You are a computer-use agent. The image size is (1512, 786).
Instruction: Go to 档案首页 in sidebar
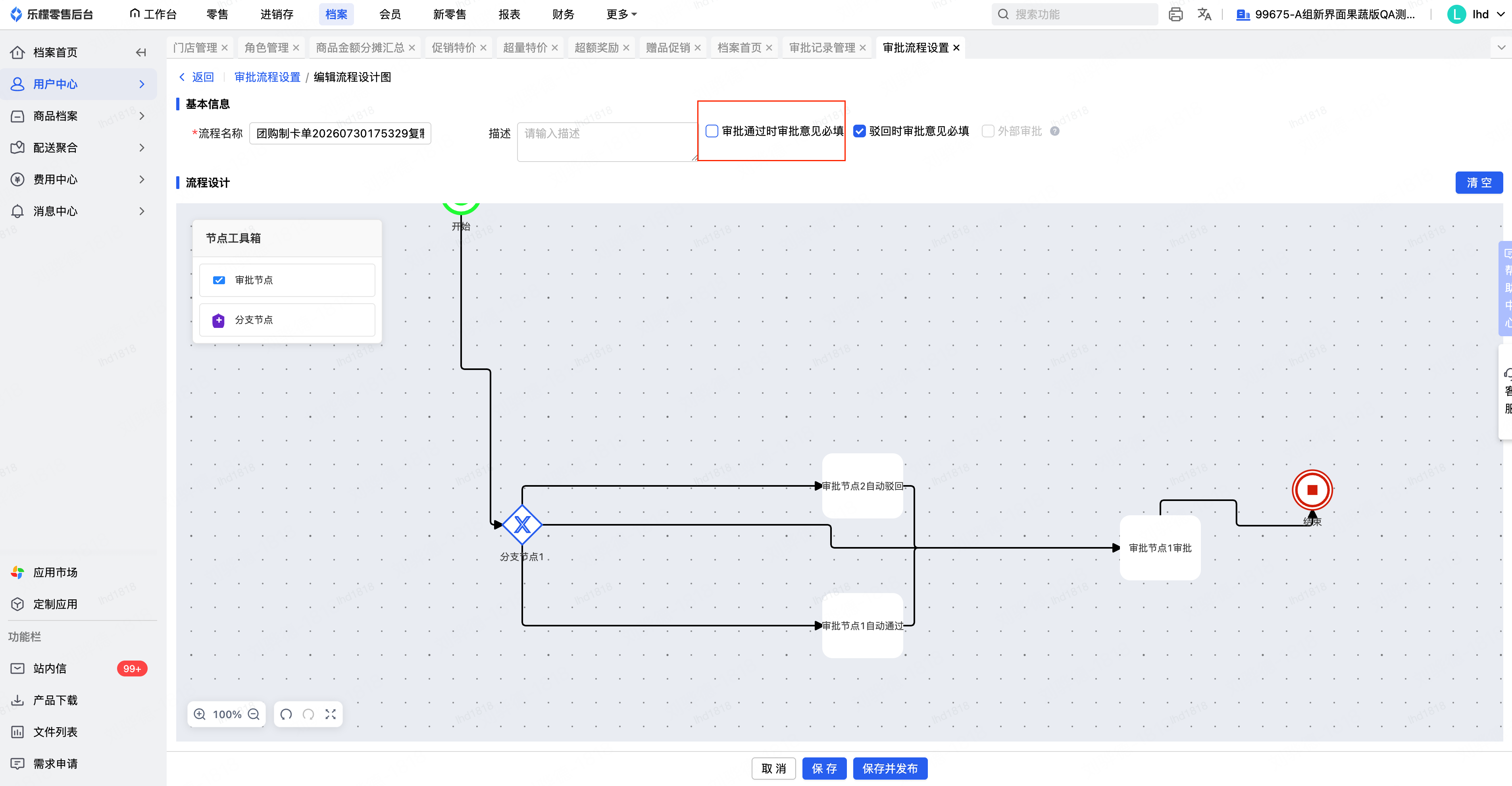point(55,52)
